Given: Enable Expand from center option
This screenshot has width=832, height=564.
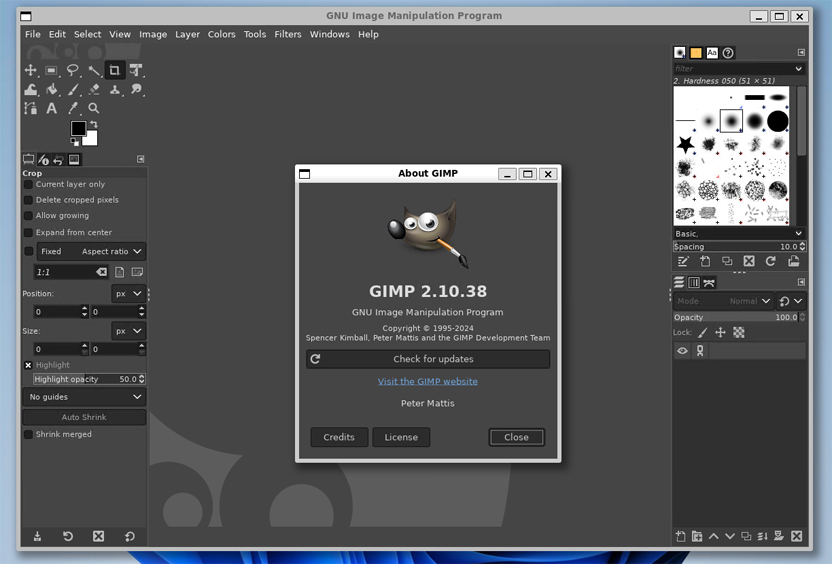Looking at the screenshot, I should click(29, 232).
